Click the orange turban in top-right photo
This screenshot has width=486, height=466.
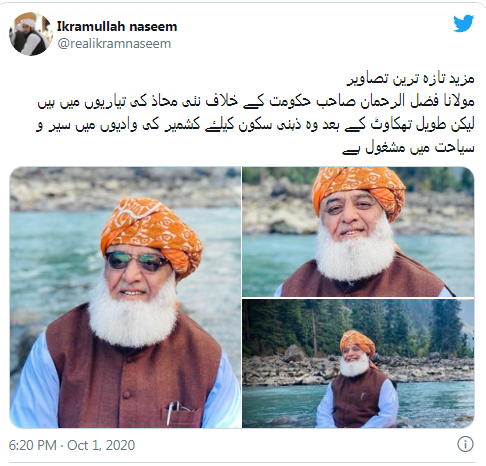pyautogui.click(x=360, y=188)
